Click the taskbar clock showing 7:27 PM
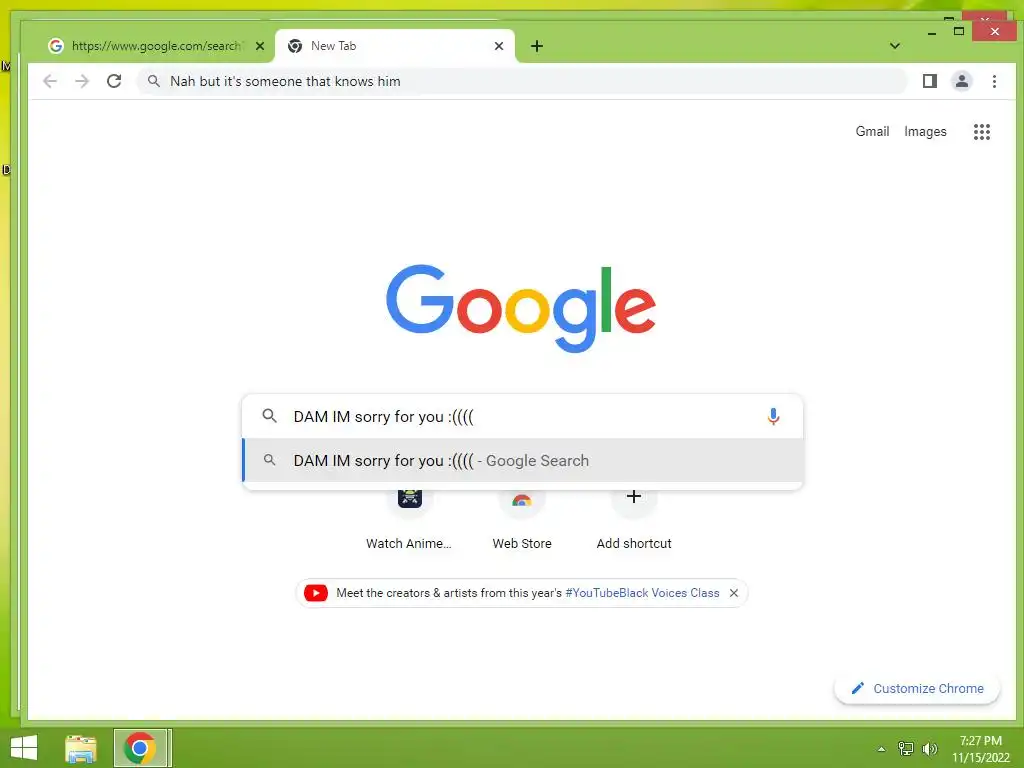 pyautogui.click(x=980, y=749)
